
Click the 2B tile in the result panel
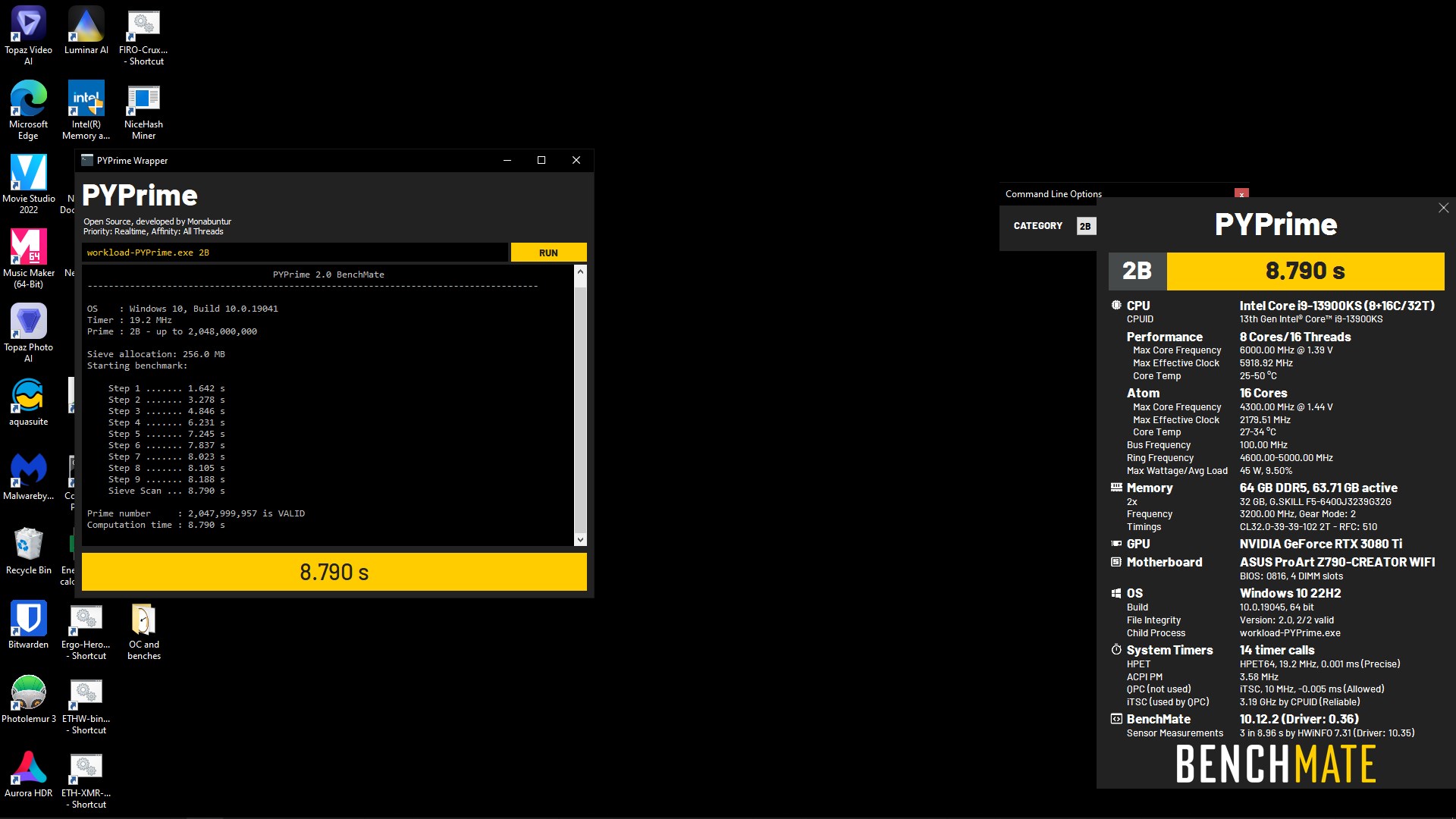click(x=1137, y=271)
